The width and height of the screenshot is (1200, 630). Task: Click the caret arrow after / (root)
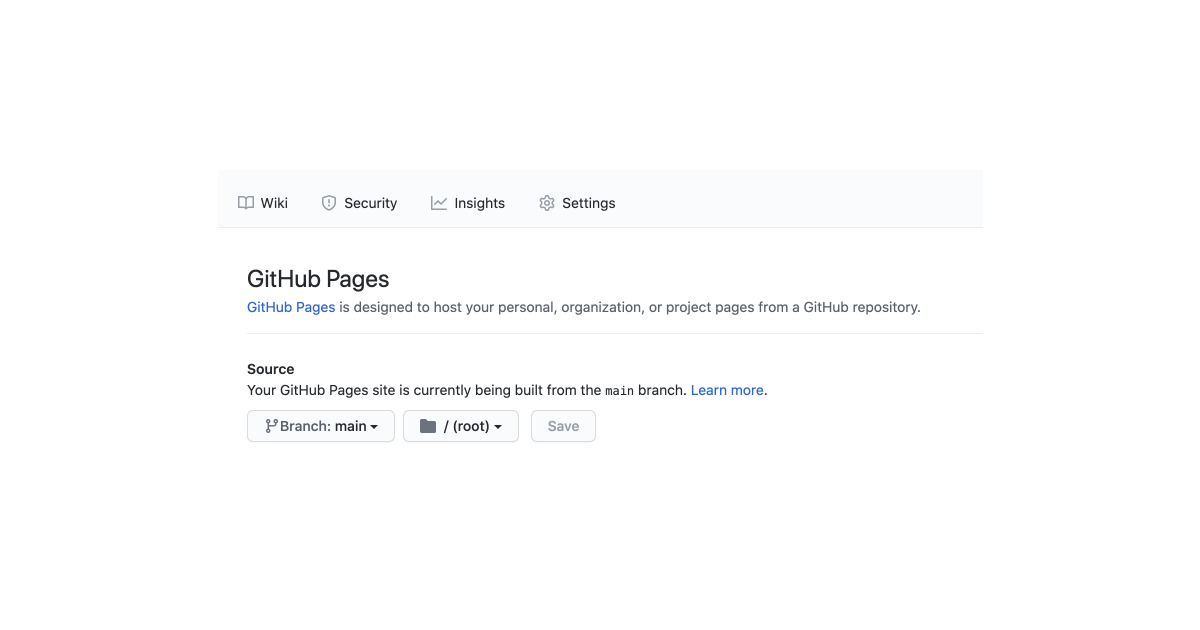(x=498, y=427)
